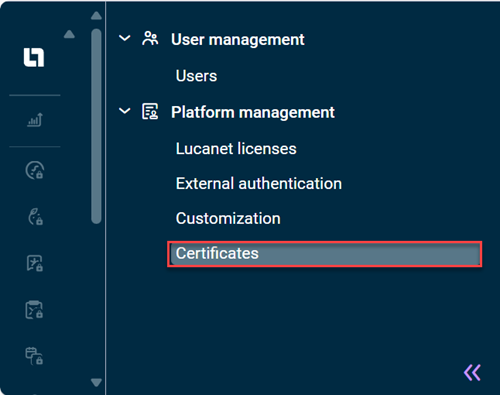The image size is (500, 395).
Task: Click the User management people icon
Action: (150, 39)
